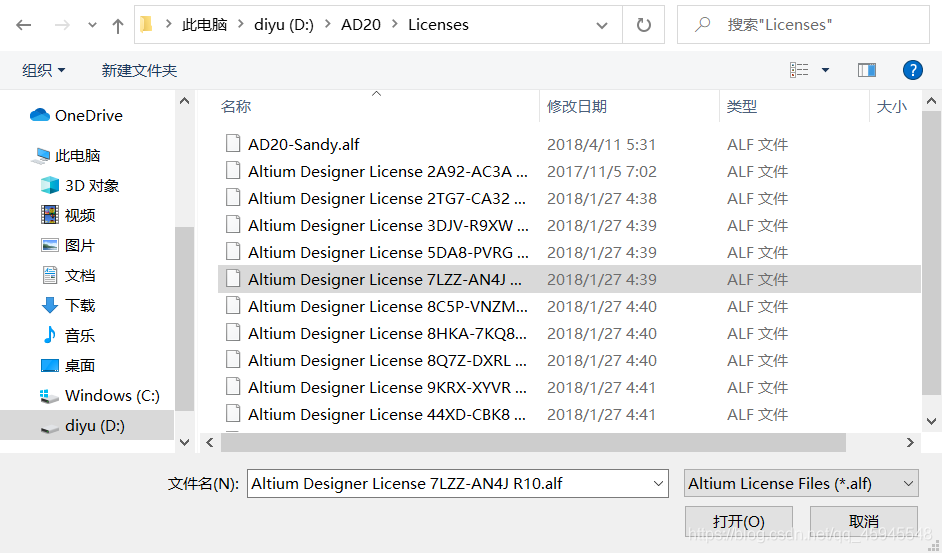Click 新建文件夹 in the toolbar
This screenshot has width=942, height=553.
(139, 70)
